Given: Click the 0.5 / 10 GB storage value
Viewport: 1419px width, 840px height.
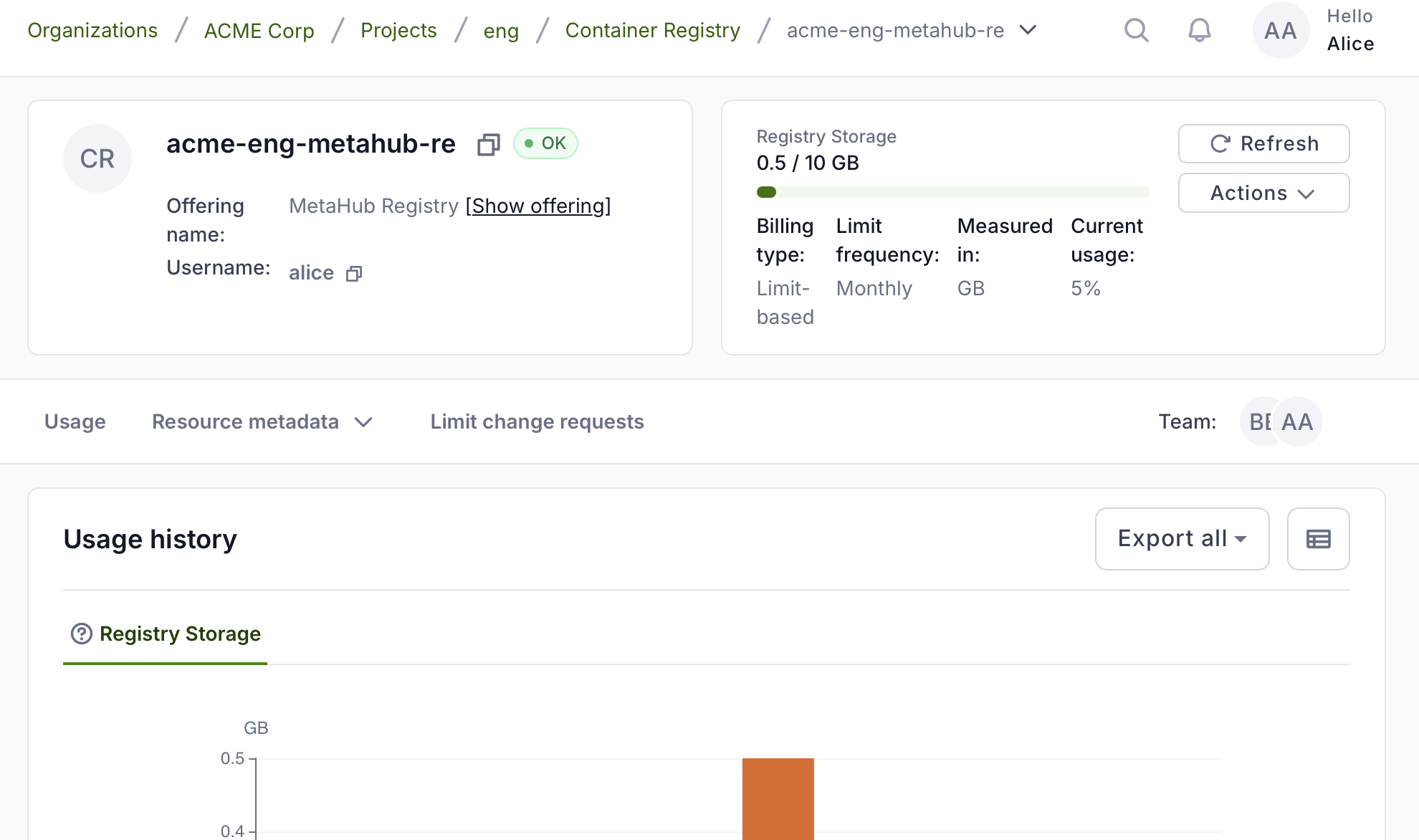Looking at the screenshot, I should tap(808, 163).
